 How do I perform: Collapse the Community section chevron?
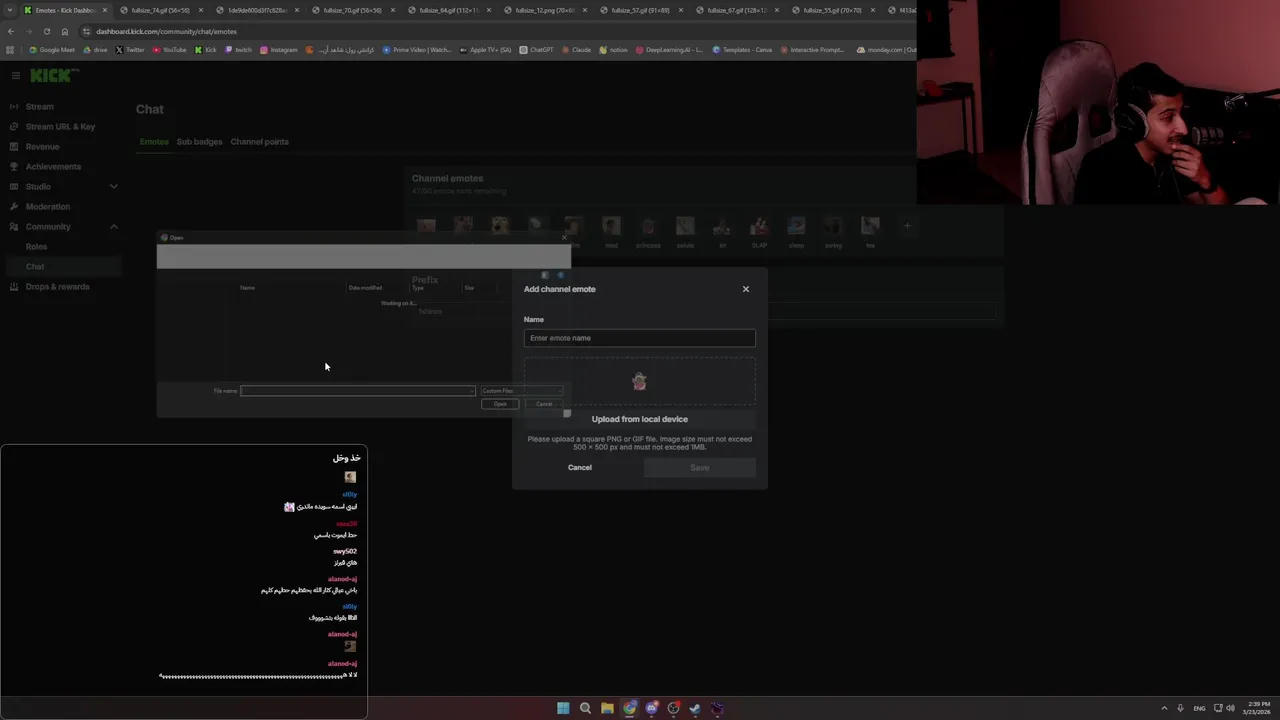[x=113, y=226]
